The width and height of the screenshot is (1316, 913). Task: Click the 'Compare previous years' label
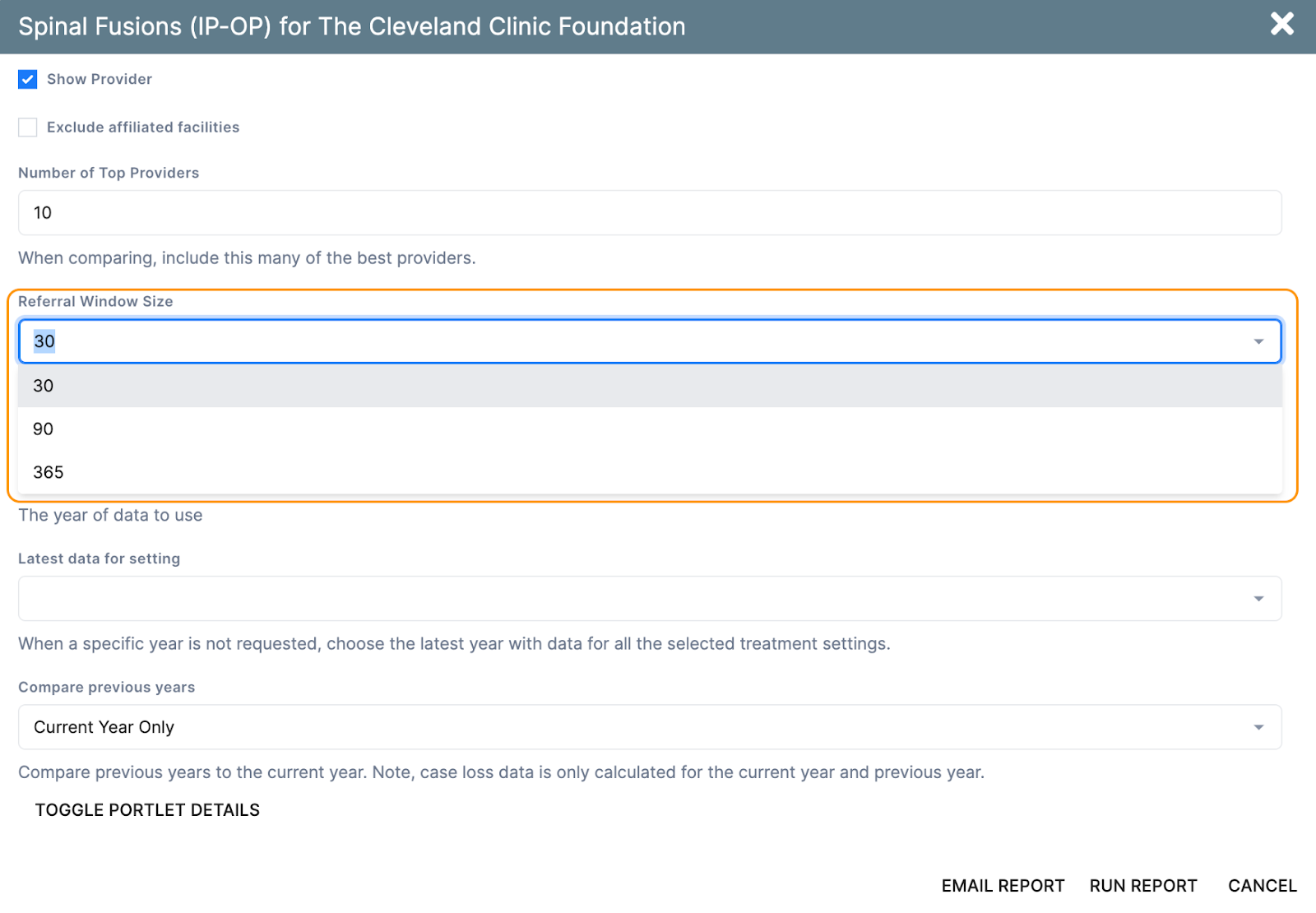pyautogui.click(x=107, y=688)
